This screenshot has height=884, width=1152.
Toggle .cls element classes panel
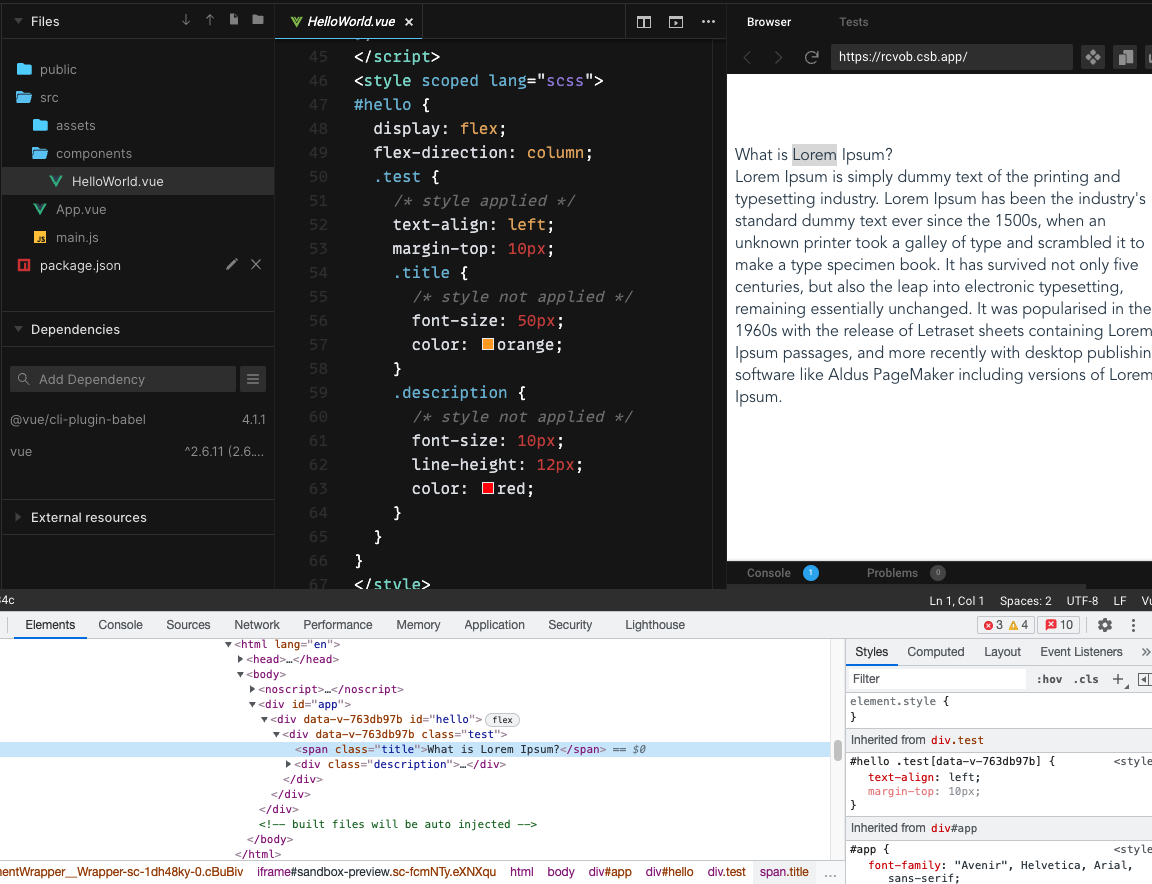pyautogui.click(x=1086, y=680)
